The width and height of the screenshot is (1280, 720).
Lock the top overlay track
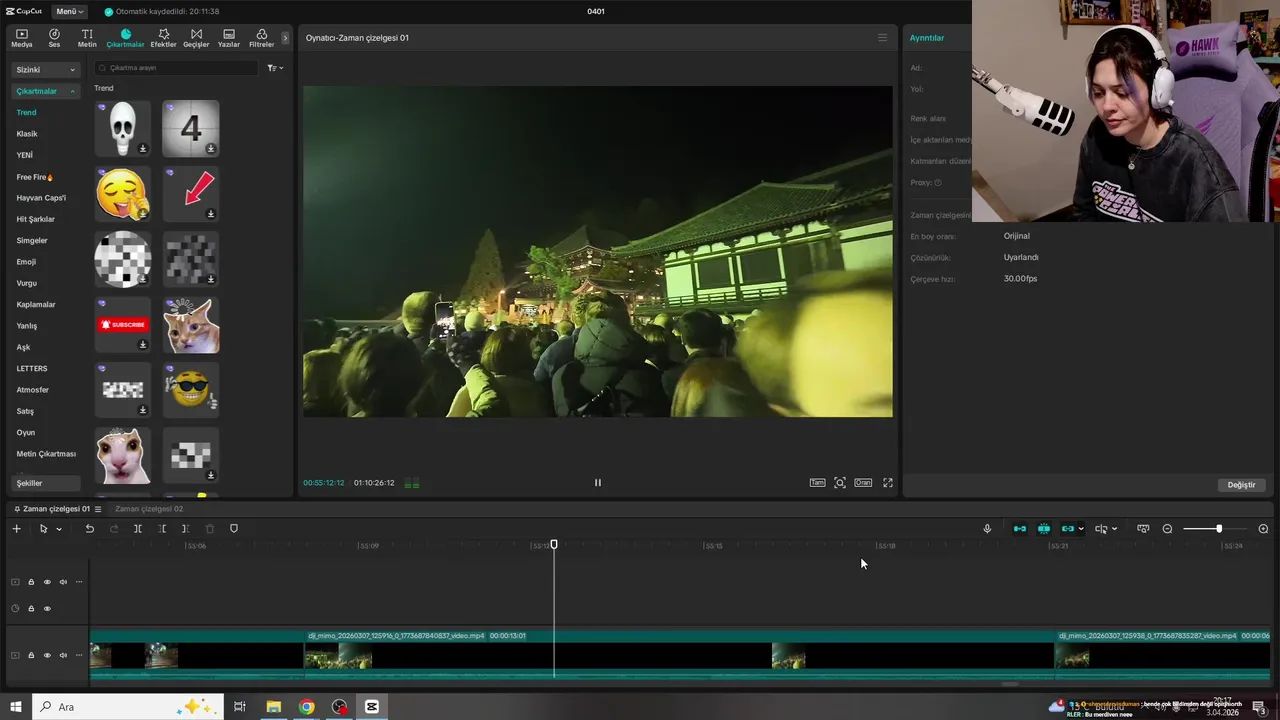click(x=31, y=582)
